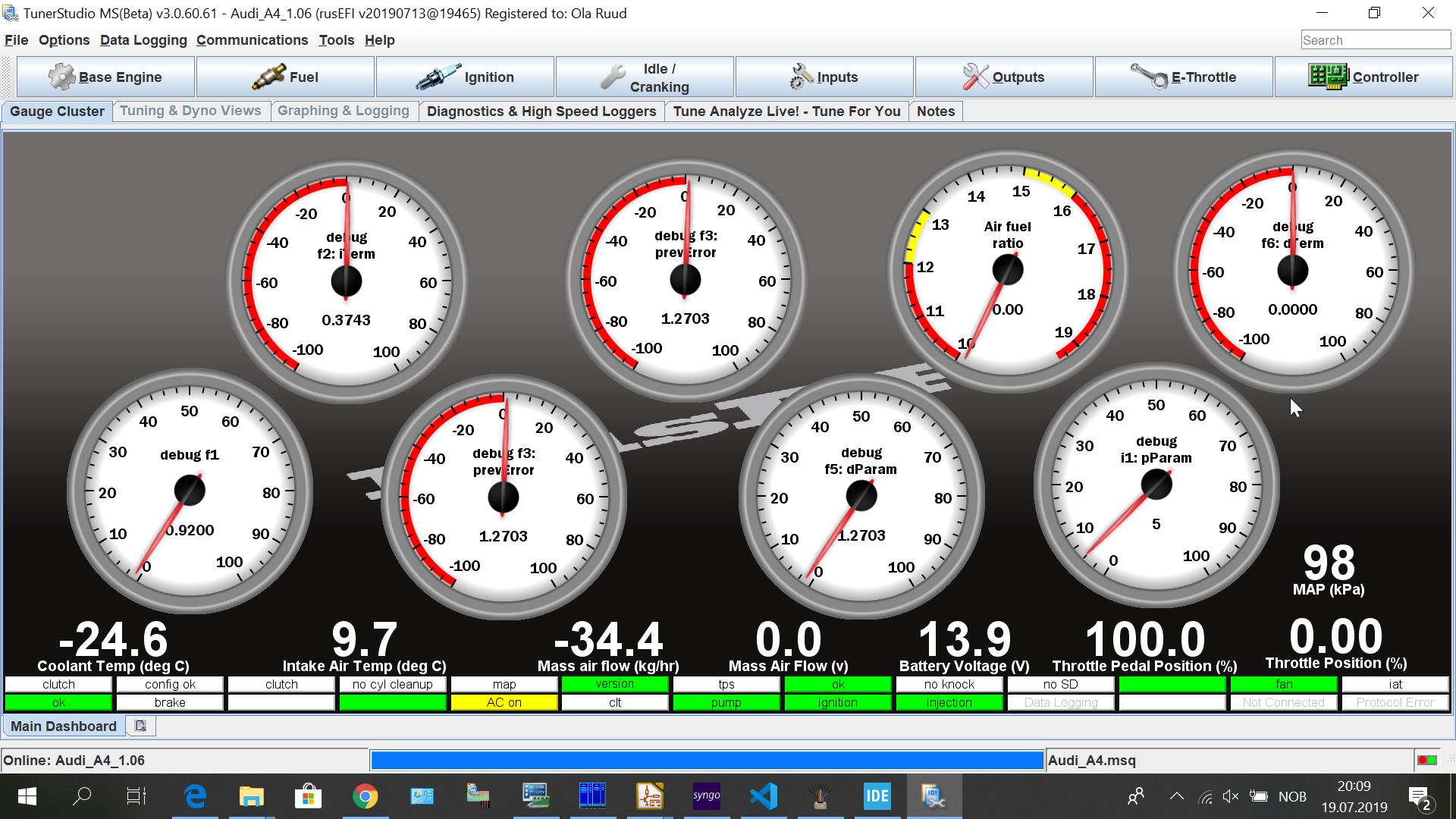
Task: Open Visual Studio Code from the taskbar
Action: point(763,796)
